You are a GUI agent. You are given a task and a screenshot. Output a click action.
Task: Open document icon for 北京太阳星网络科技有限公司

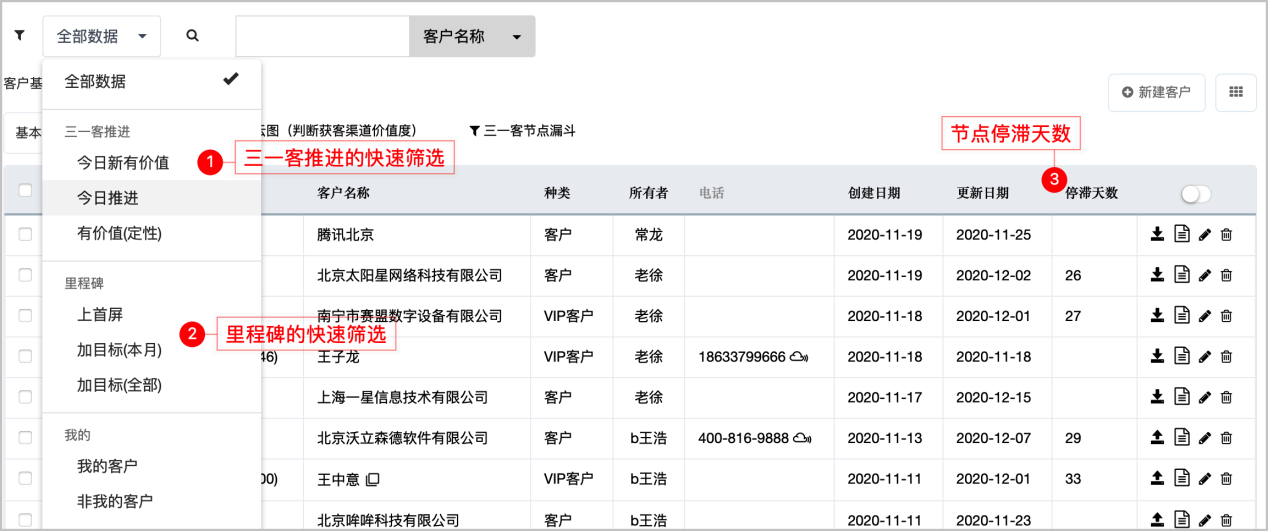click(x=1181, y=275)
